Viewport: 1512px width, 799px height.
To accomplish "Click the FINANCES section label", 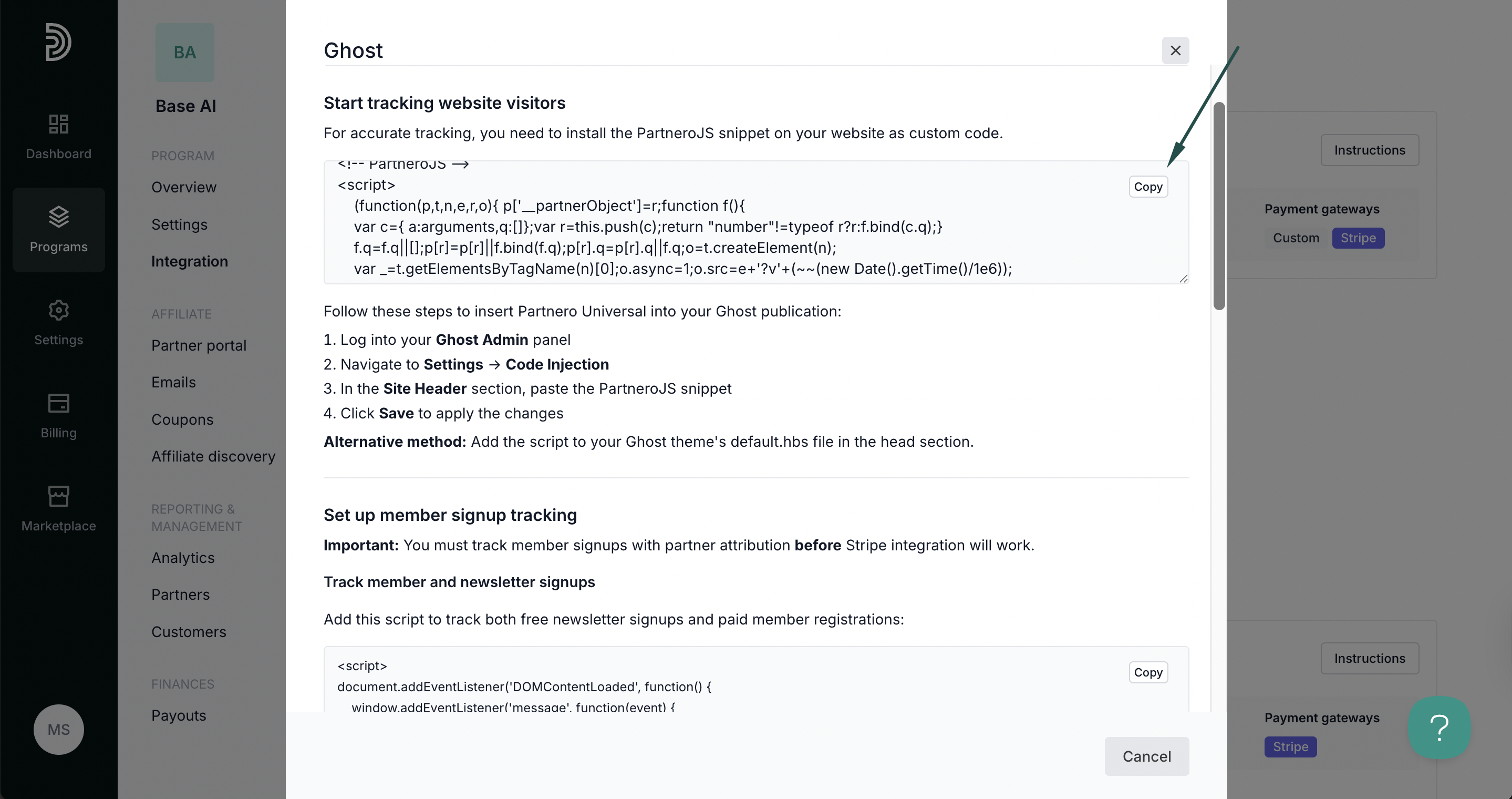I will 182,684.
